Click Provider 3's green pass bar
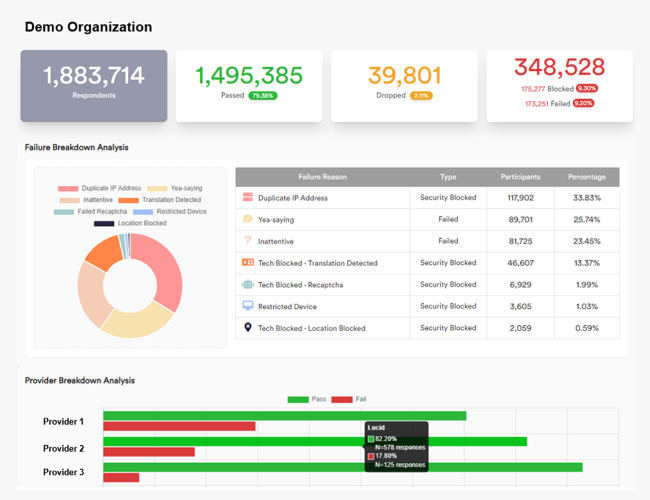This screenshot has height=500, width=650. [x=342, y=467]
